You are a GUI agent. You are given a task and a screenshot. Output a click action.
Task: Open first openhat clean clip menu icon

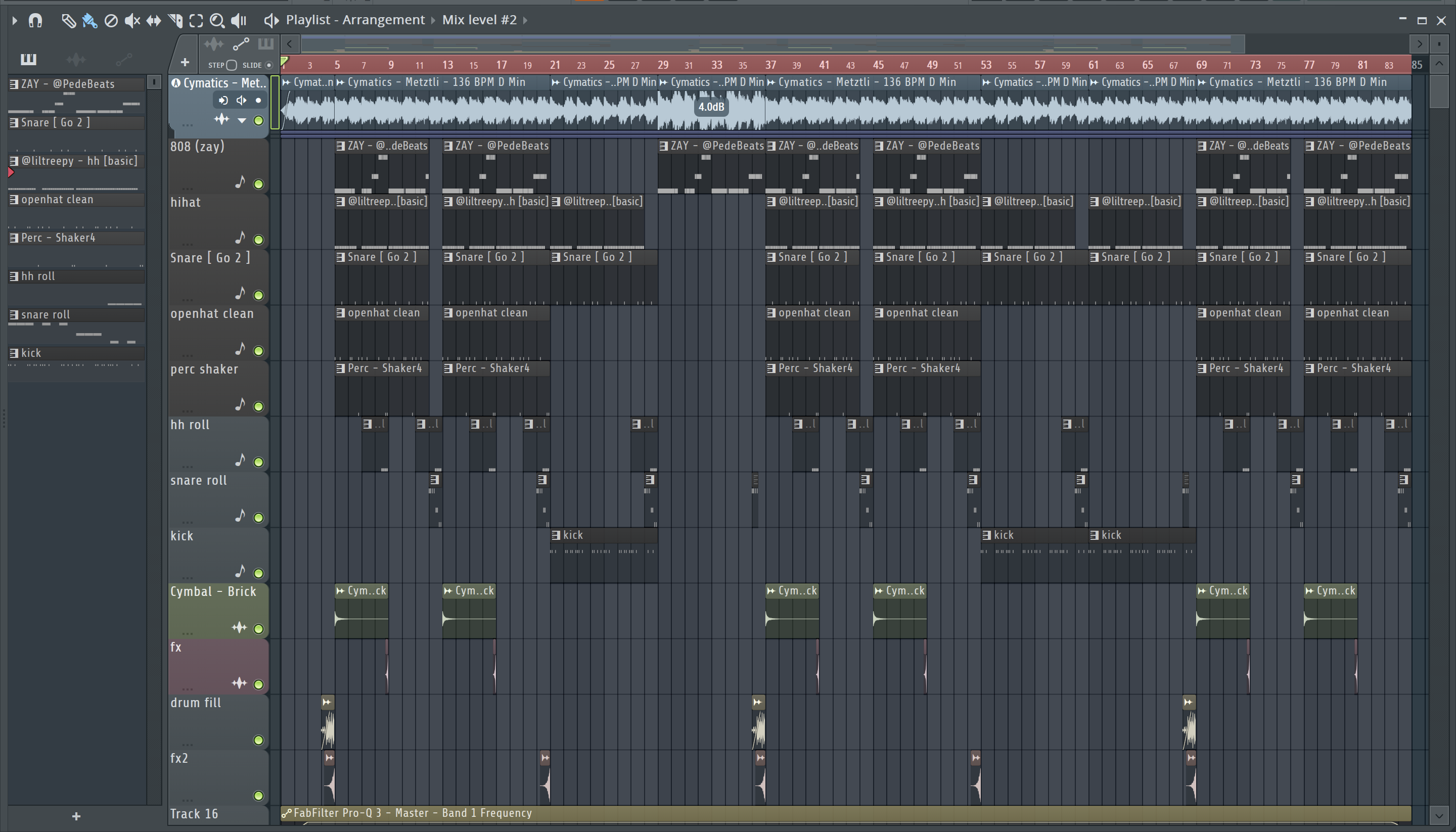341,313
